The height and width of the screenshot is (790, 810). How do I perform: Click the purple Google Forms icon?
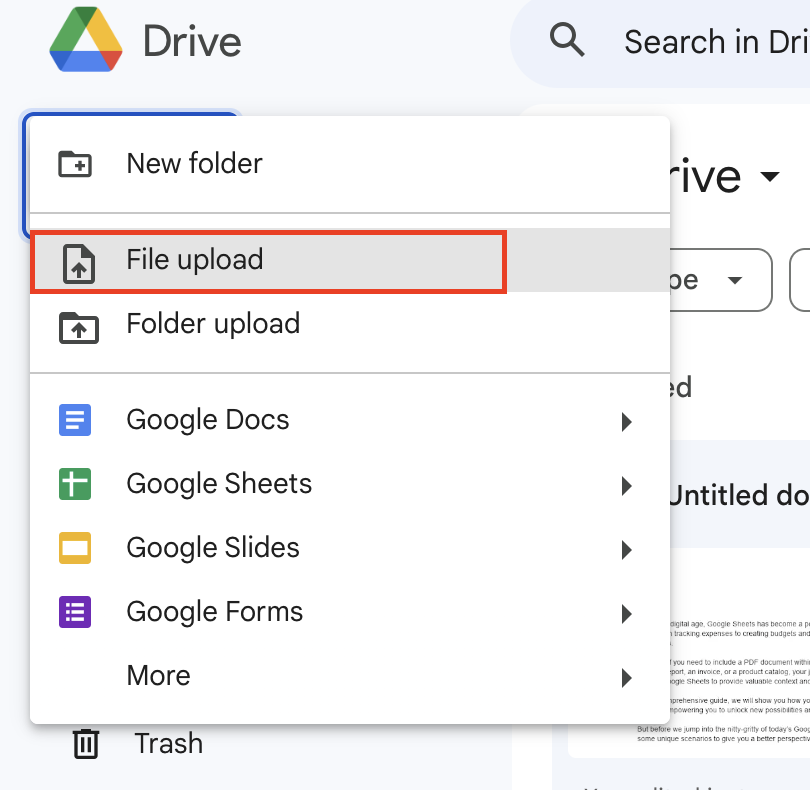pyautogui.click(x=75, y=612)
